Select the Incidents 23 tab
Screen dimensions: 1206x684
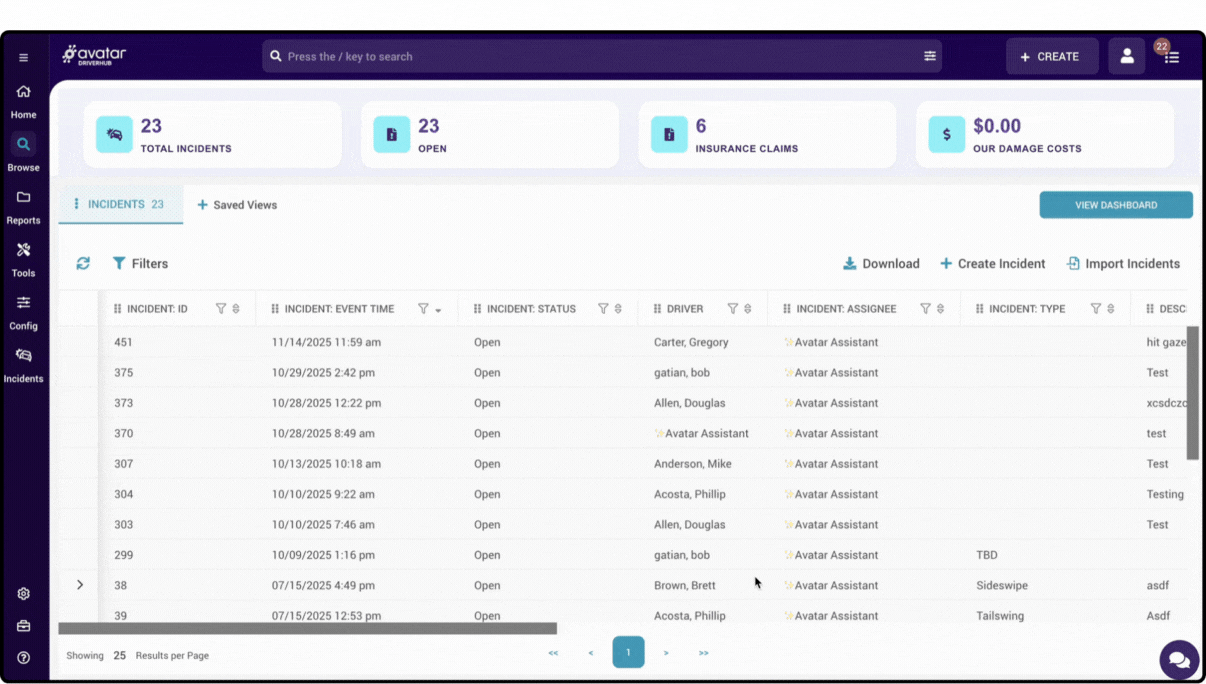pyautogui.click(x=120, y=204)
